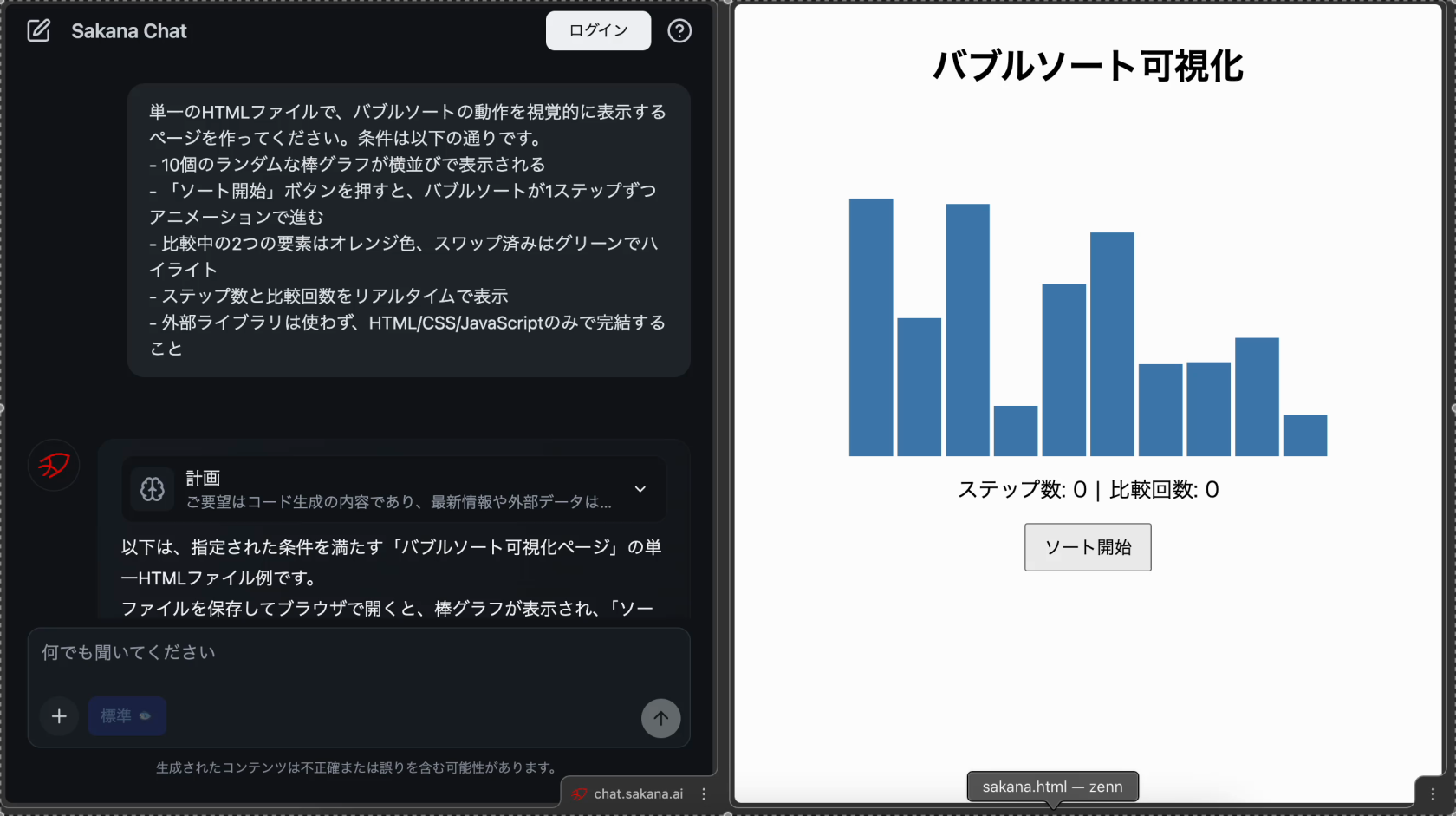Click the upward send arrow button
This screenshot has height=816, width=1456.
point(660,718)
